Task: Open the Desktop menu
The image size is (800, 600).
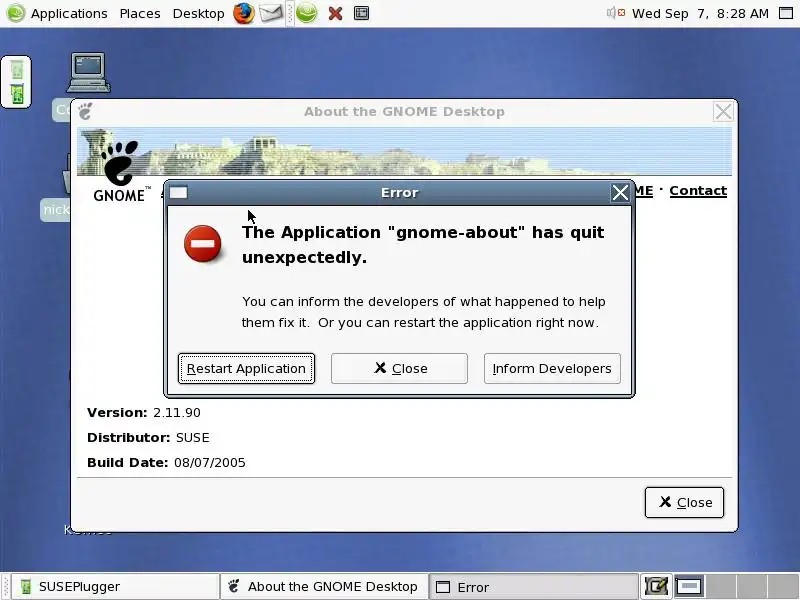Action: [198, 13]
